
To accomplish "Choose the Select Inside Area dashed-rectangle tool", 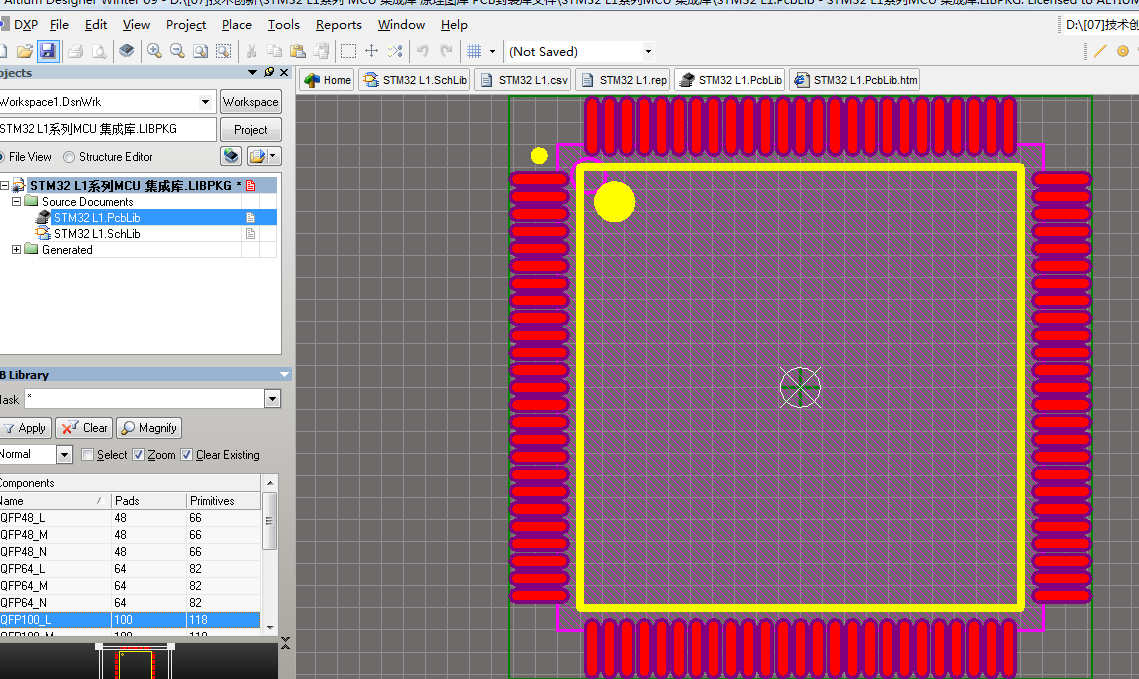I will [x=349, y=51].
